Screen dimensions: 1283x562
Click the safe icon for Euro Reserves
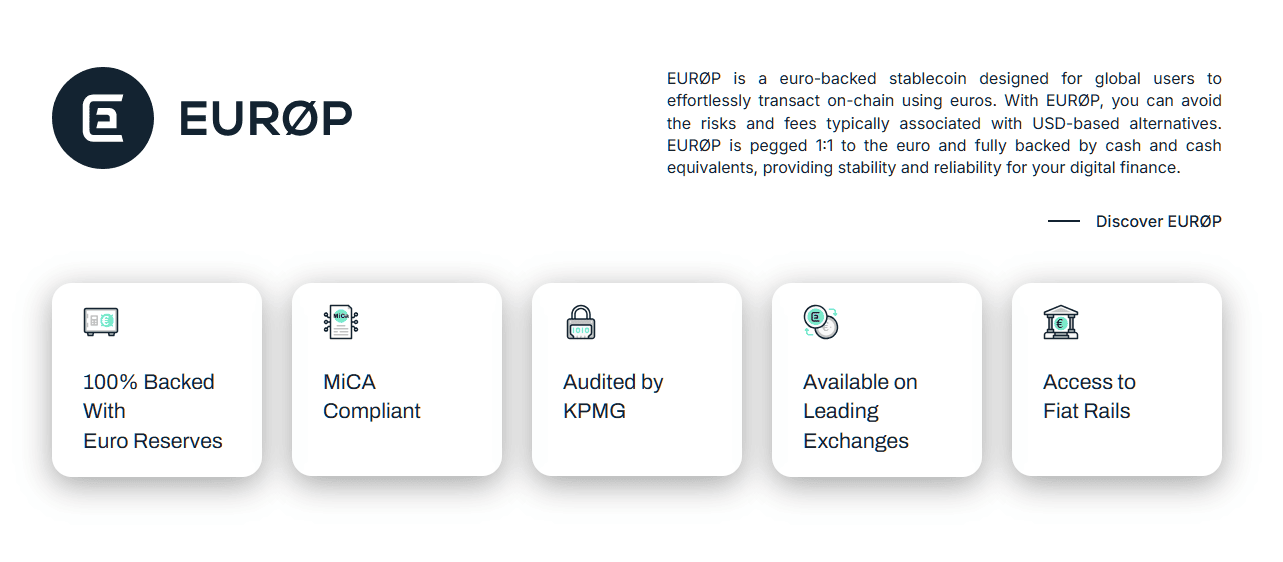[x=101, y=322]
